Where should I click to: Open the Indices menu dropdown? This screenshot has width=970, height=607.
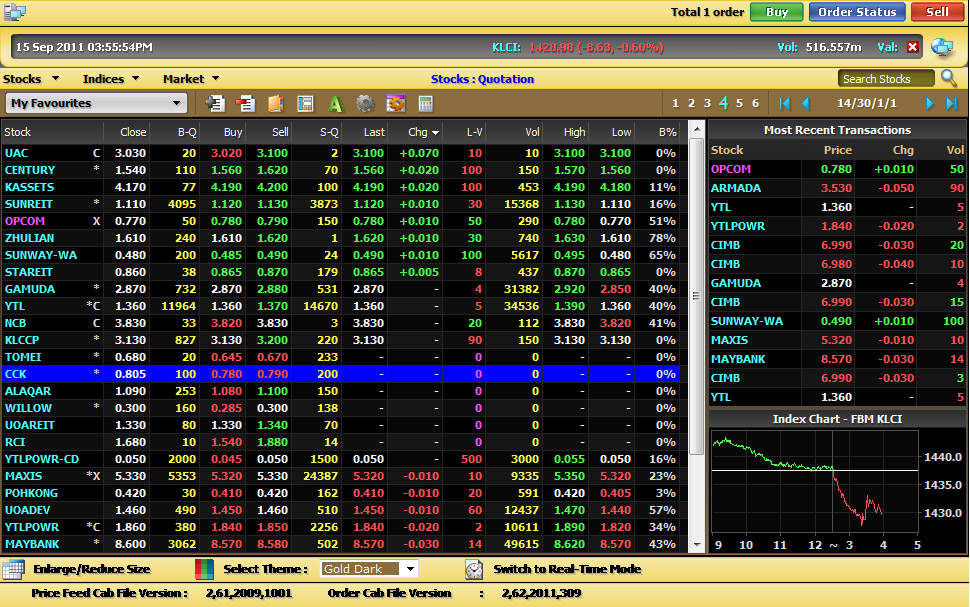click(111, 79)
